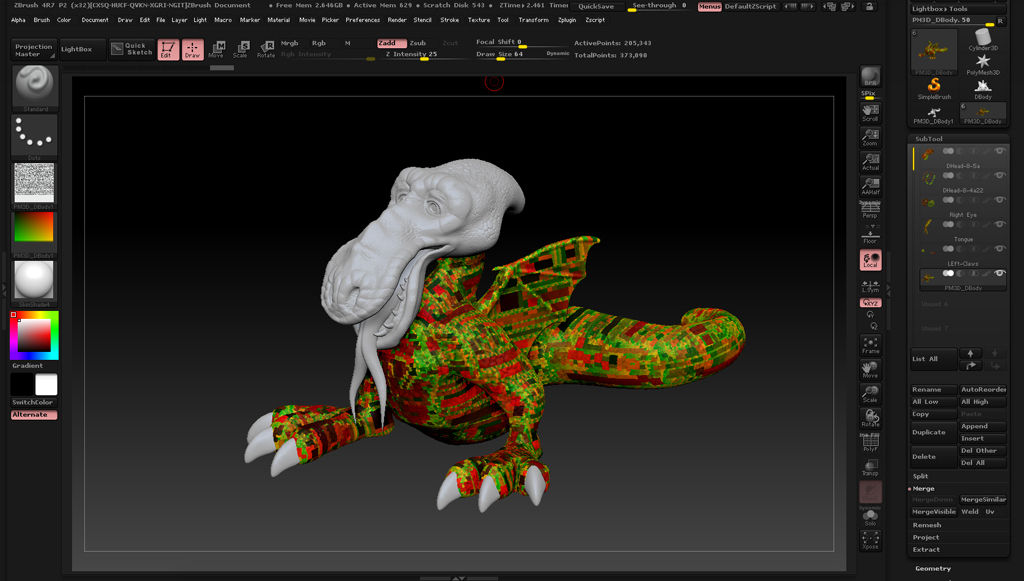Screen dimensions: 1024x581
Task: Click the curved arrow subtool move-to-top button
Action: tap(970, 366)
